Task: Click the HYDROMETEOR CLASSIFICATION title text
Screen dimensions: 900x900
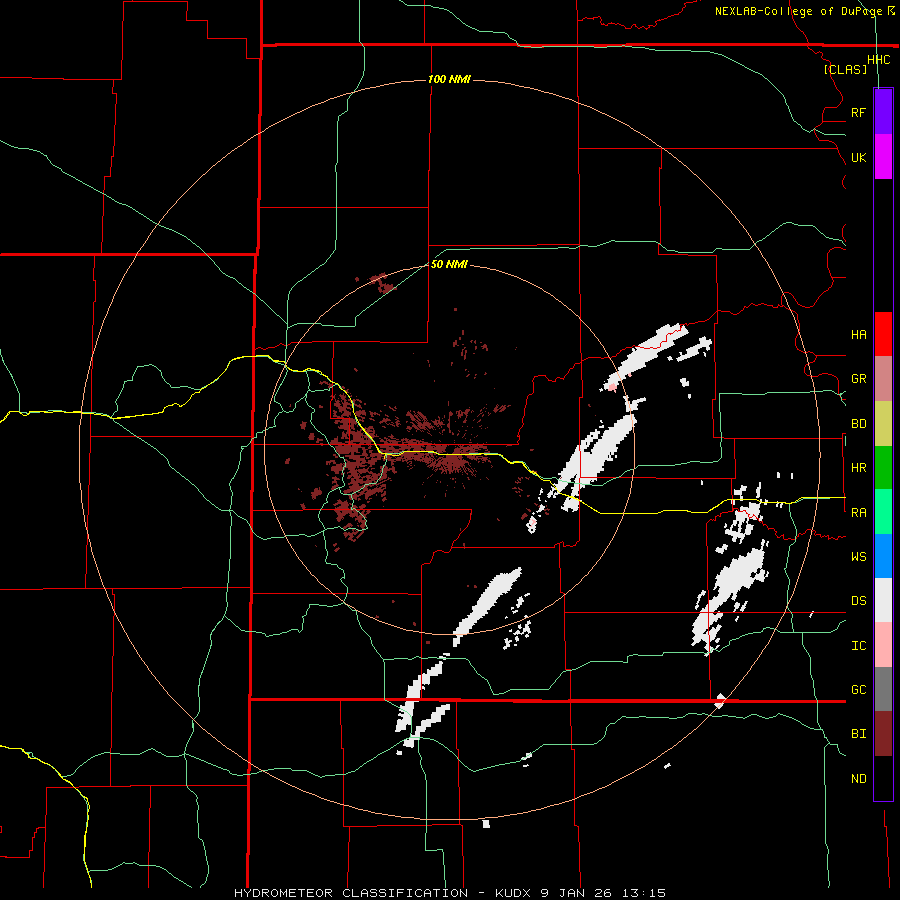Action: coord(351,893)
